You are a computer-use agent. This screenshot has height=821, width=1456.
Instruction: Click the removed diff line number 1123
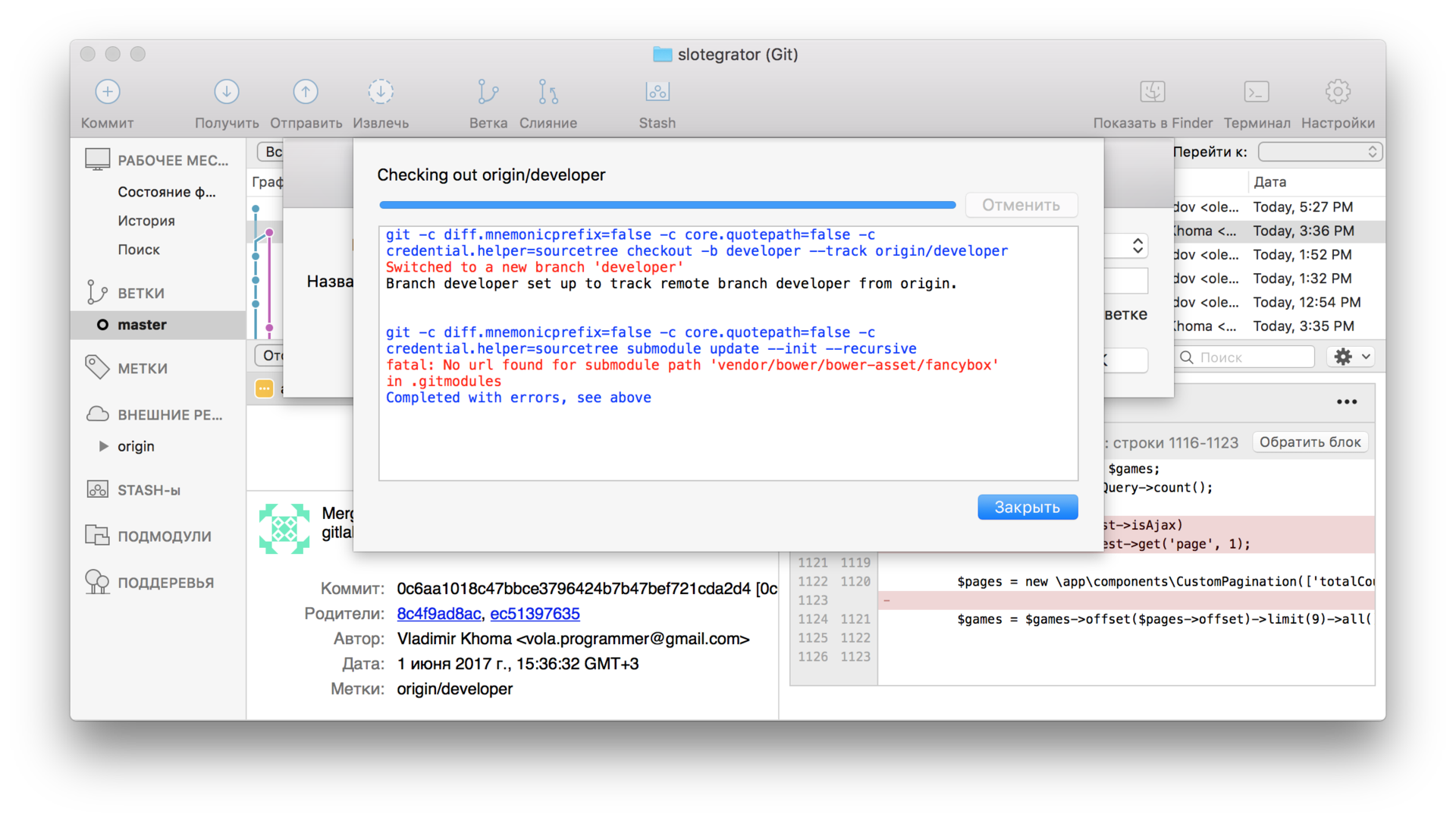click(x=813, y=600)
